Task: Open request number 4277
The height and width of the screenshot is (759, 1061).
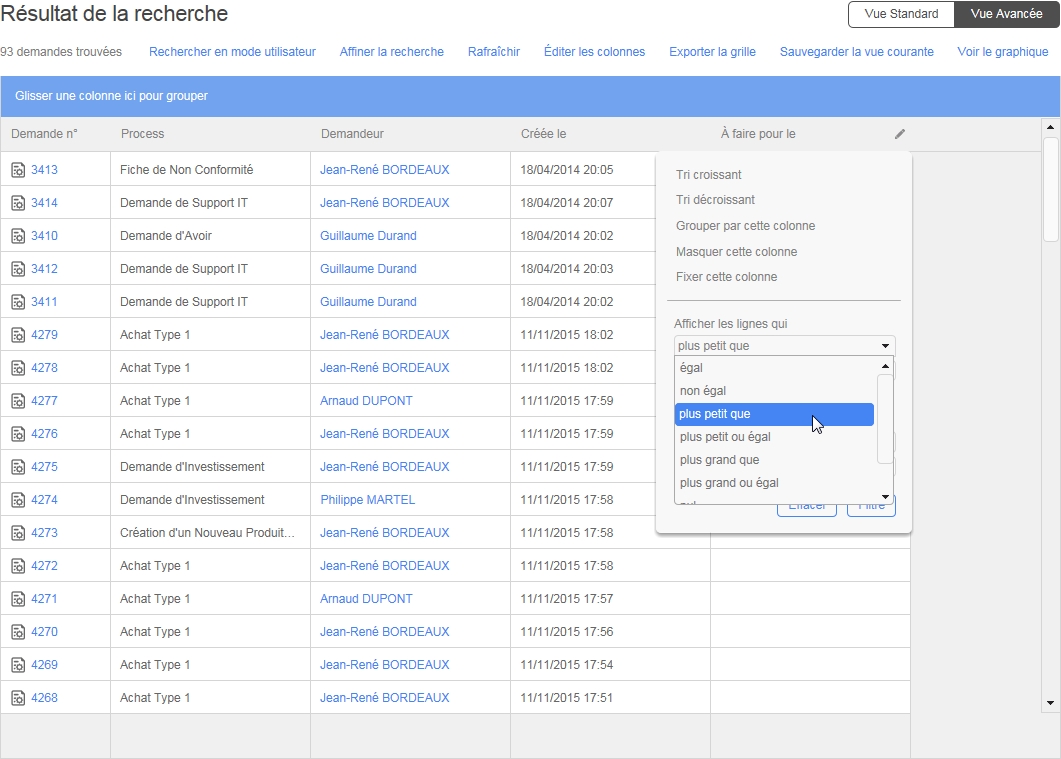Action: click(x=44, y=401)
